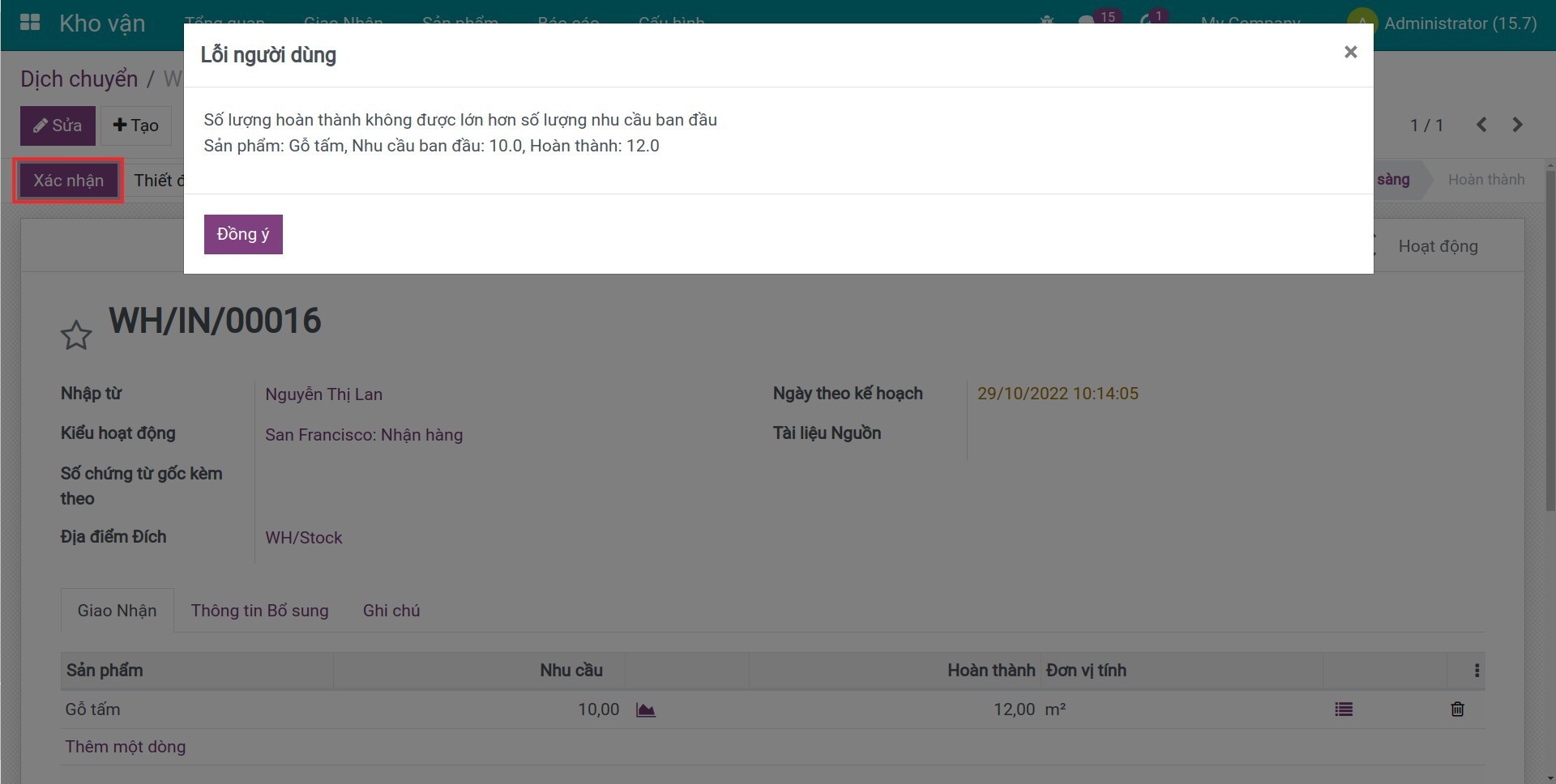The height and width of the screenshot is (784, 1556).
Task: Delete the Gỗ tấm line with trash icon
Action: click(1457, 709)
